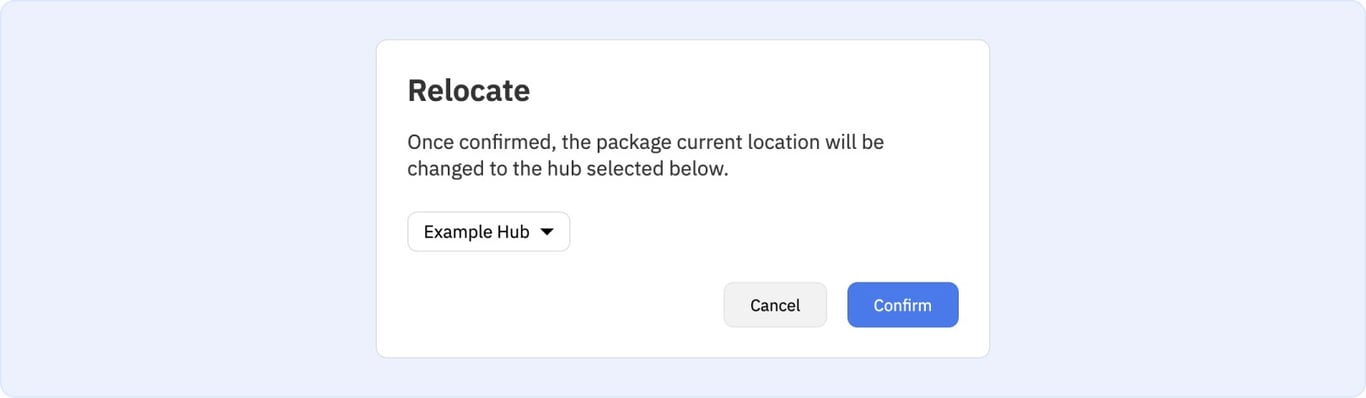1366x398 pixels.
Task: Click the relocation description paragraph
Action: pyautogui.click(x=645, y=155)
